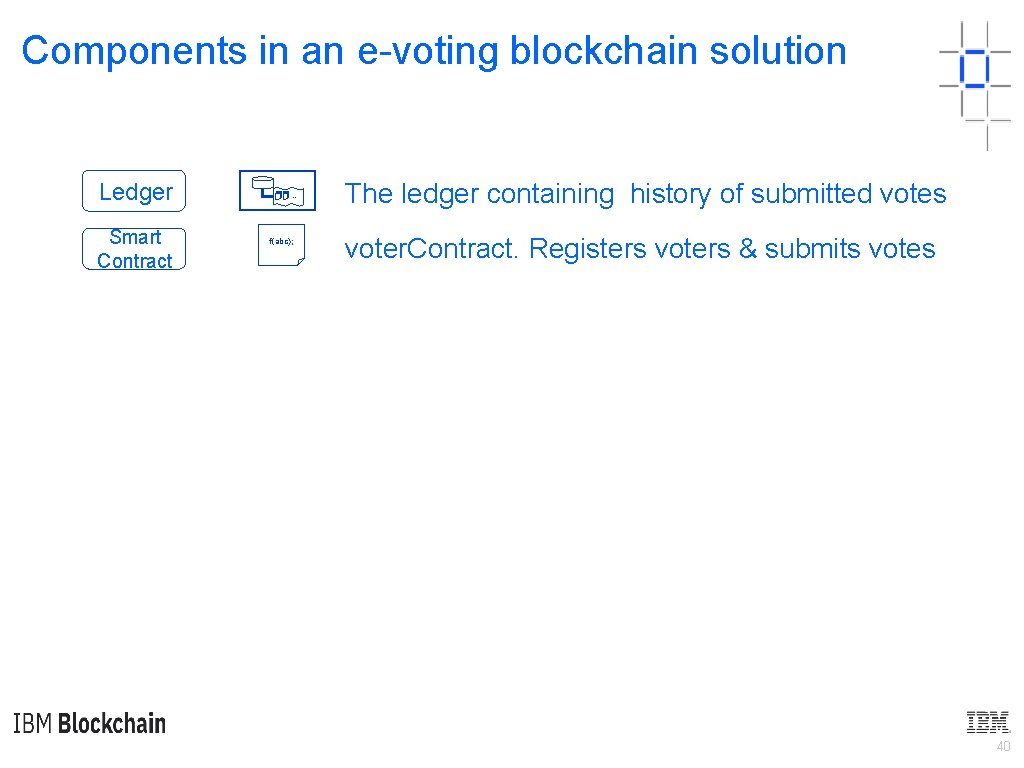
Task: Click "blockchain solution" in the title
Action: pyautogui.click(x=678, y=51)
